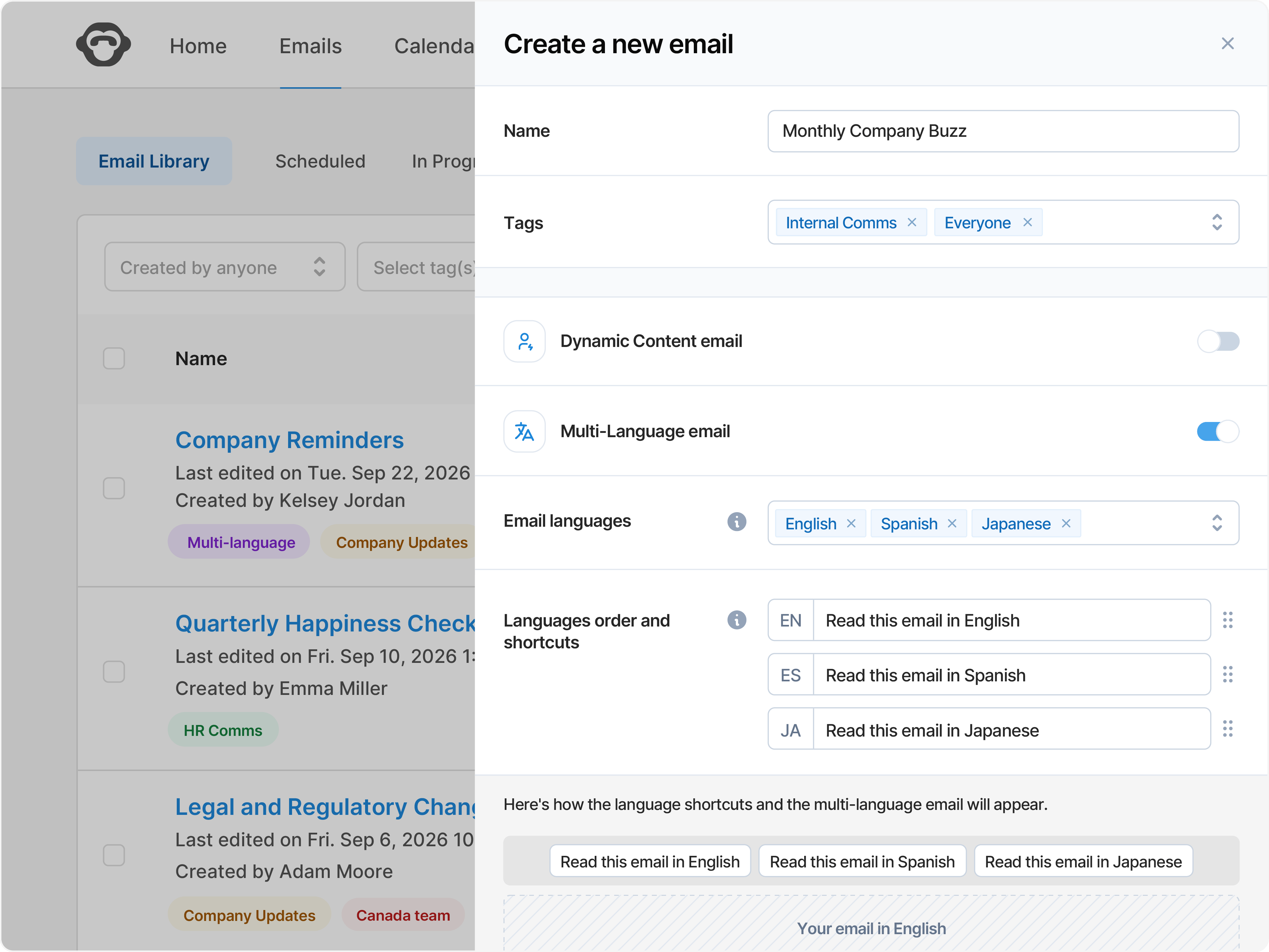Select the Home navigation item
This screenshot has height=952, width=1269.
point(197,46)
